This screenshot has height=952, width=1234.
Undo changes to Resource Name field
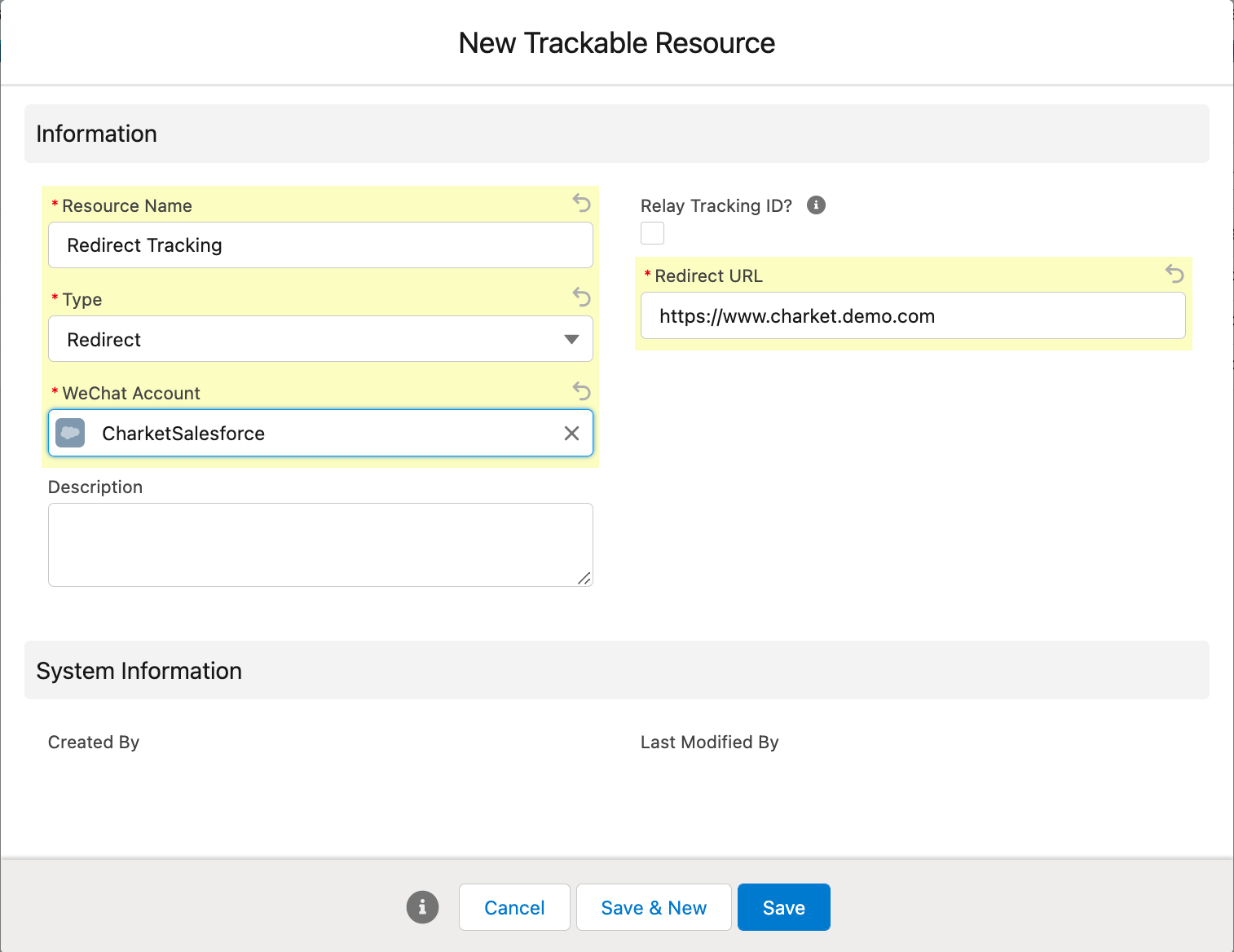[x=581, y=202]
